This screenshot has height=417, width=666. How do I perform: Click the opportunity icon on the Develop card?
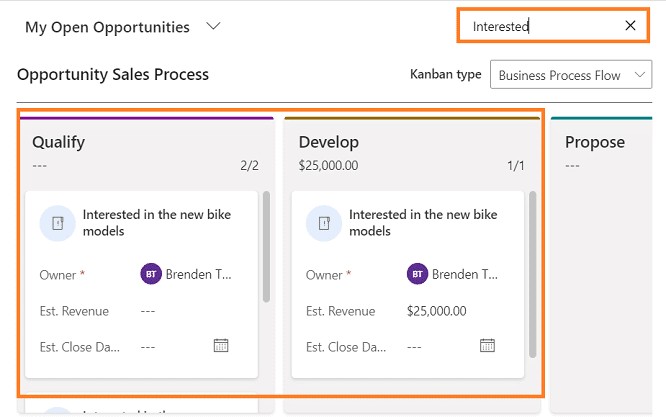click(x=323, y=223)
